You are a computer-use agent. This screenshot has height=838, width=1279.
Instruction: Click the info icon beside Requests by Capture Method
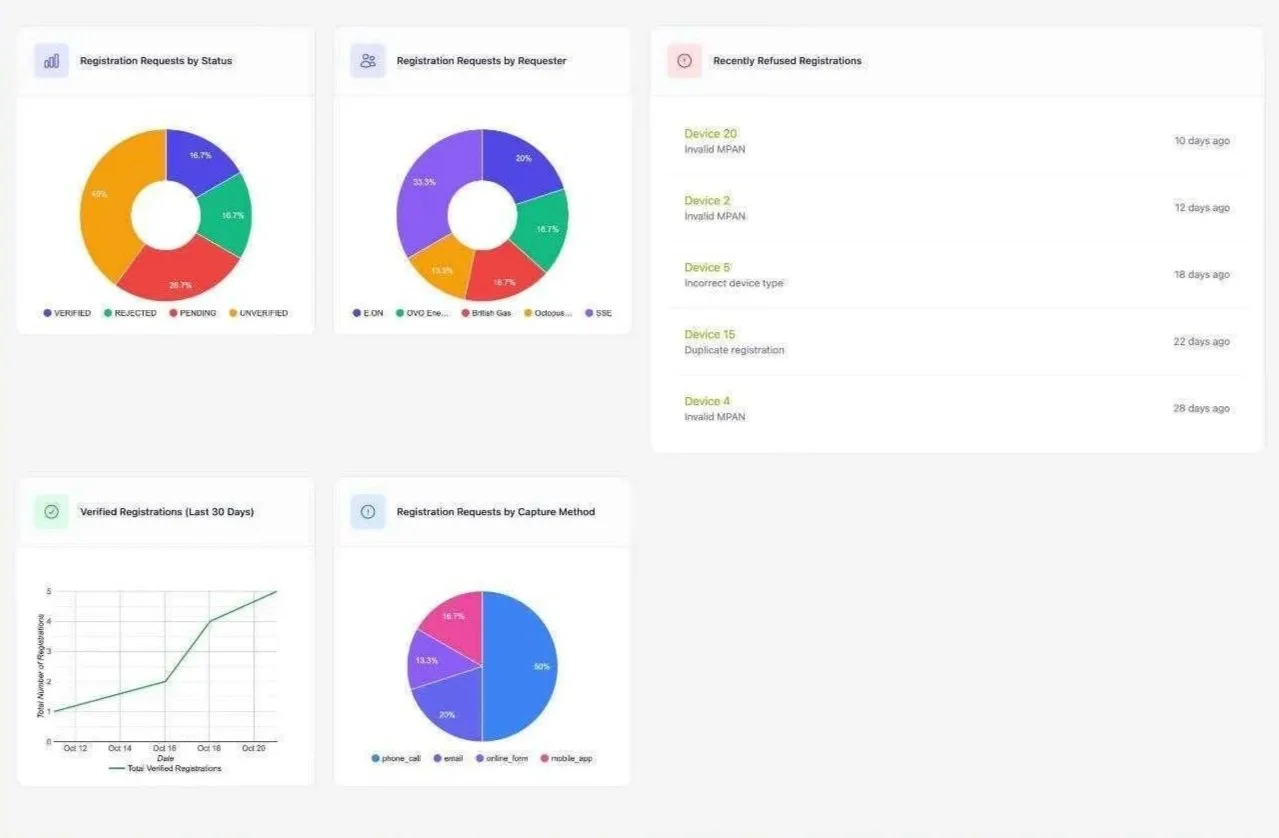tap(368, 512)
